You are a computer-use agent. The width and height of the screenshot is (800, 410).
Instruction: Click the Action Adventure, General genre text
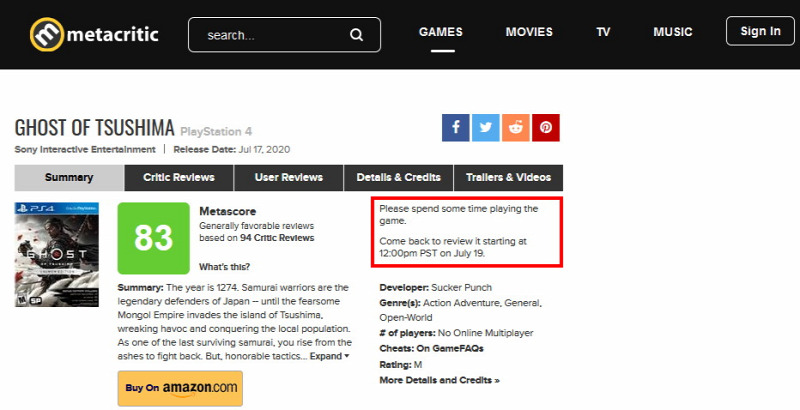(x=482, y=303)
